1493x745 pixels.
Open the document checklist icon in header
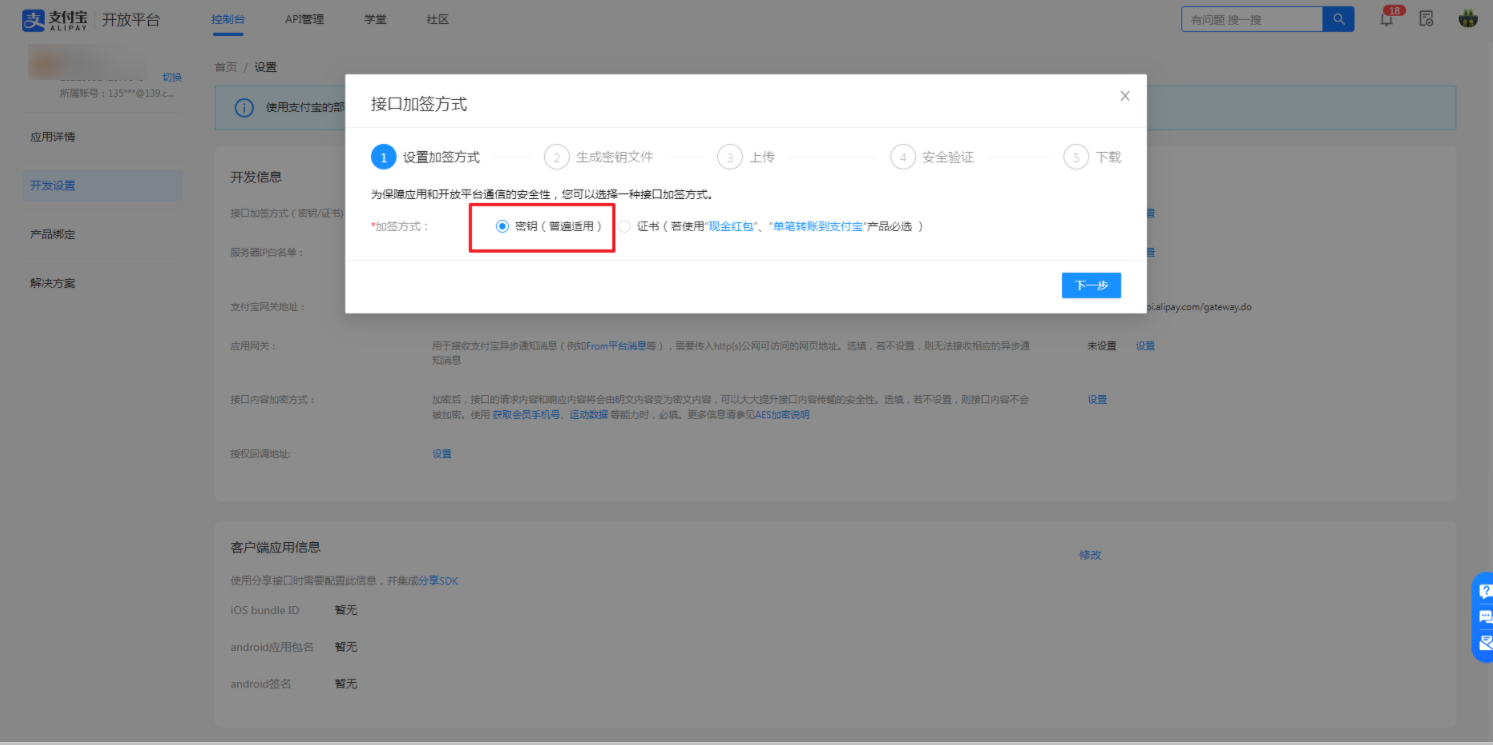point(1427,19)
